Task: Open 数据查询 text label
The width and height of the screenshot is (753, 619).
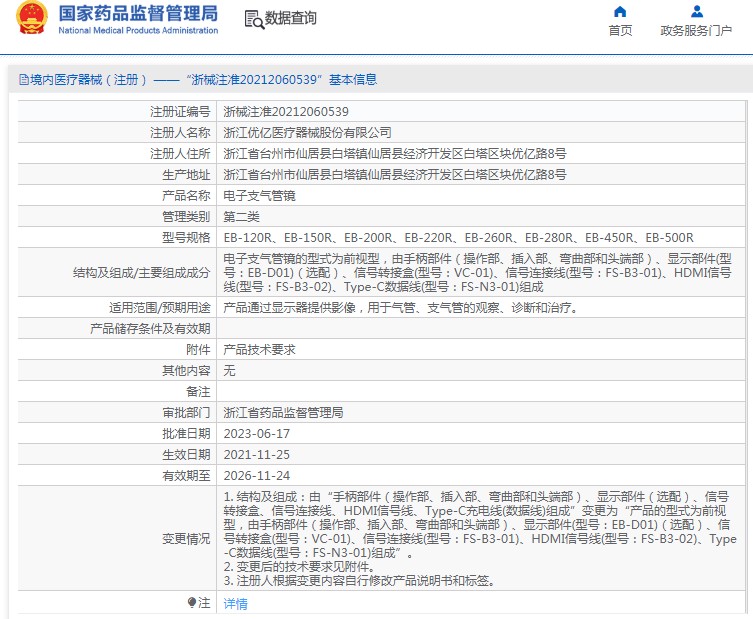Action: 290,19
